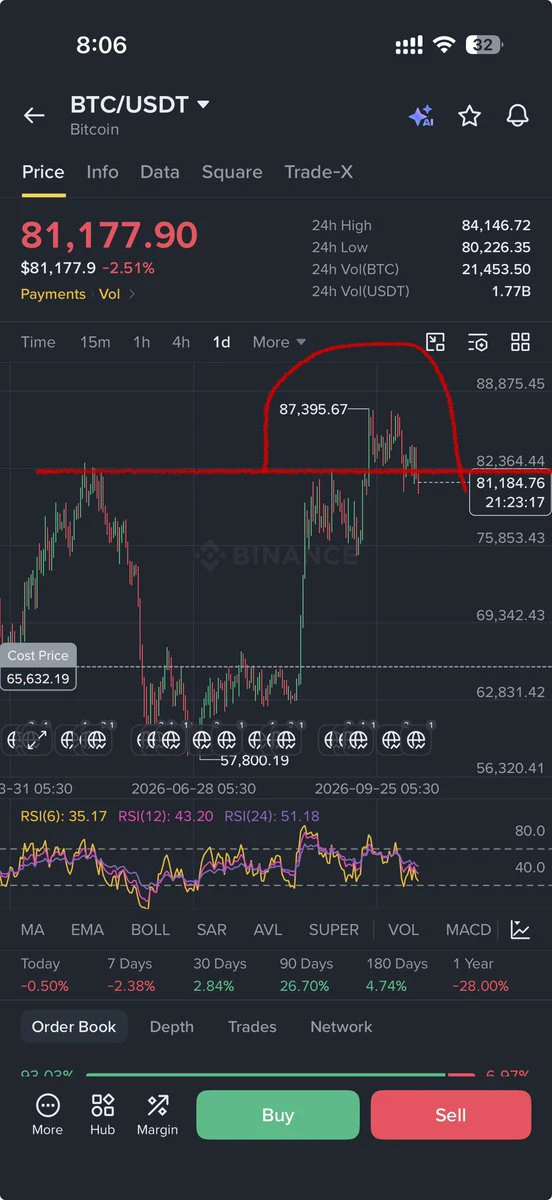Tap the chart low label 57,800.19

(x=254, y=761)
